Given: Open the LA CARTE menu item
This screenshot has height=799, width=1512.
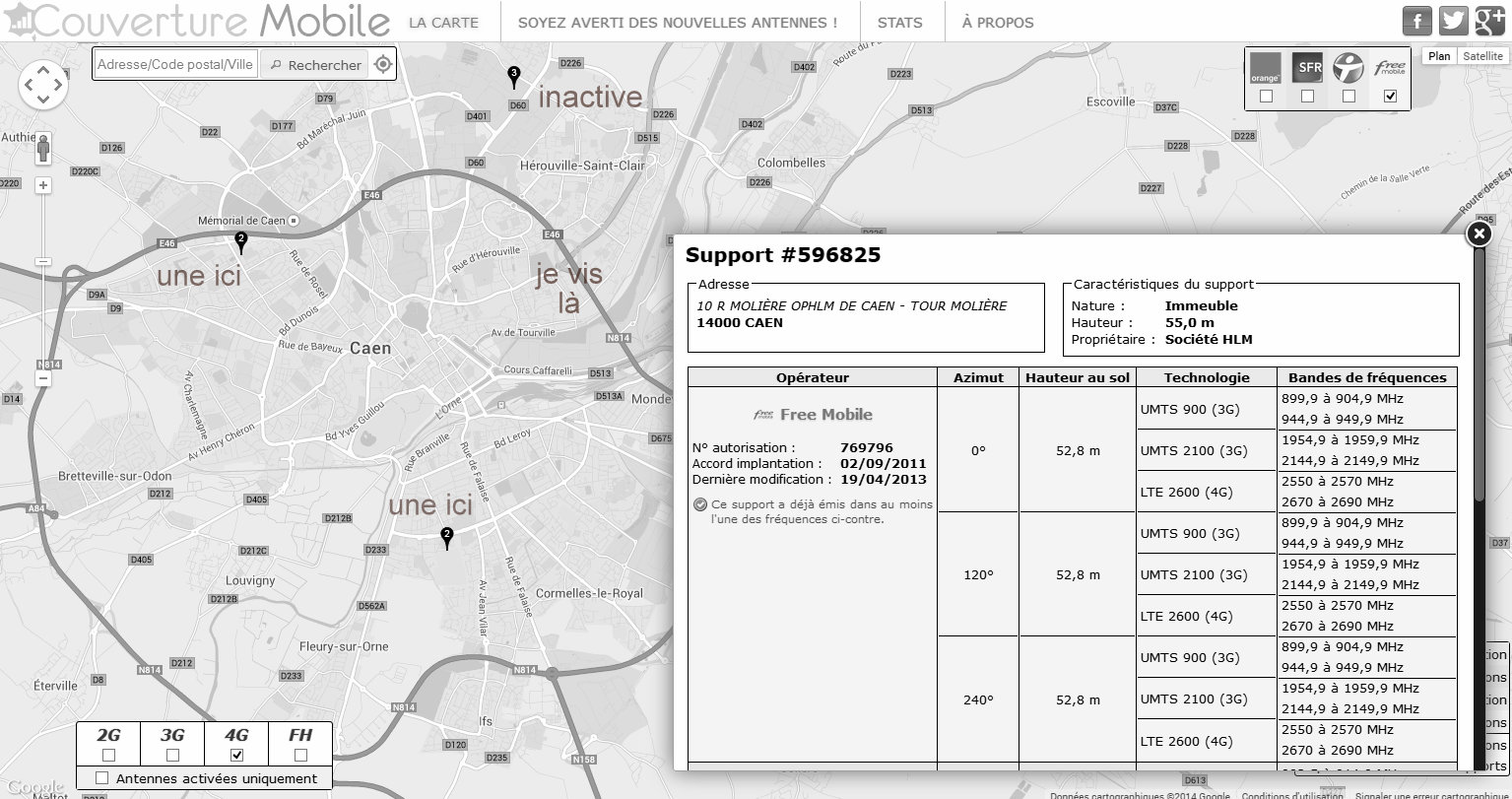Looking at the screenshot, I should pos(443,23).
